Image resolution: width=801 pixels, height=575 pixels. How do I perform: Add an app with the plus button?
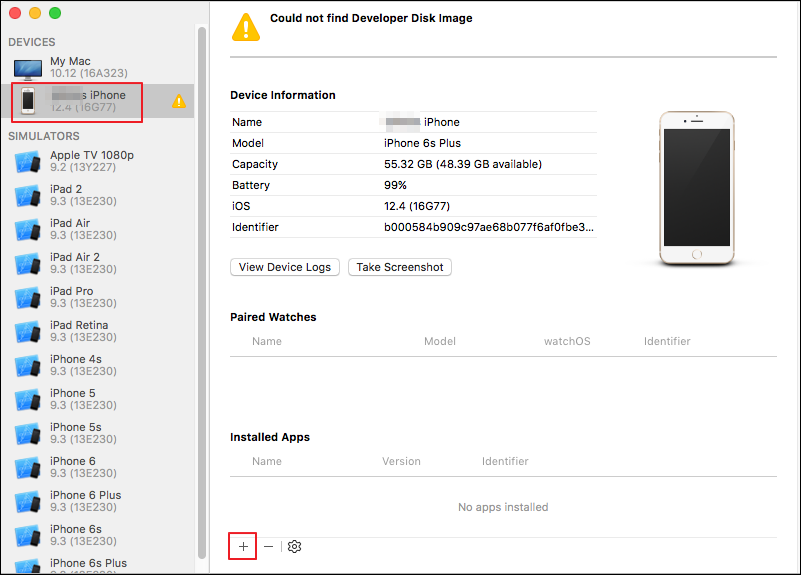pyautogui.click(x=243, y=546)
